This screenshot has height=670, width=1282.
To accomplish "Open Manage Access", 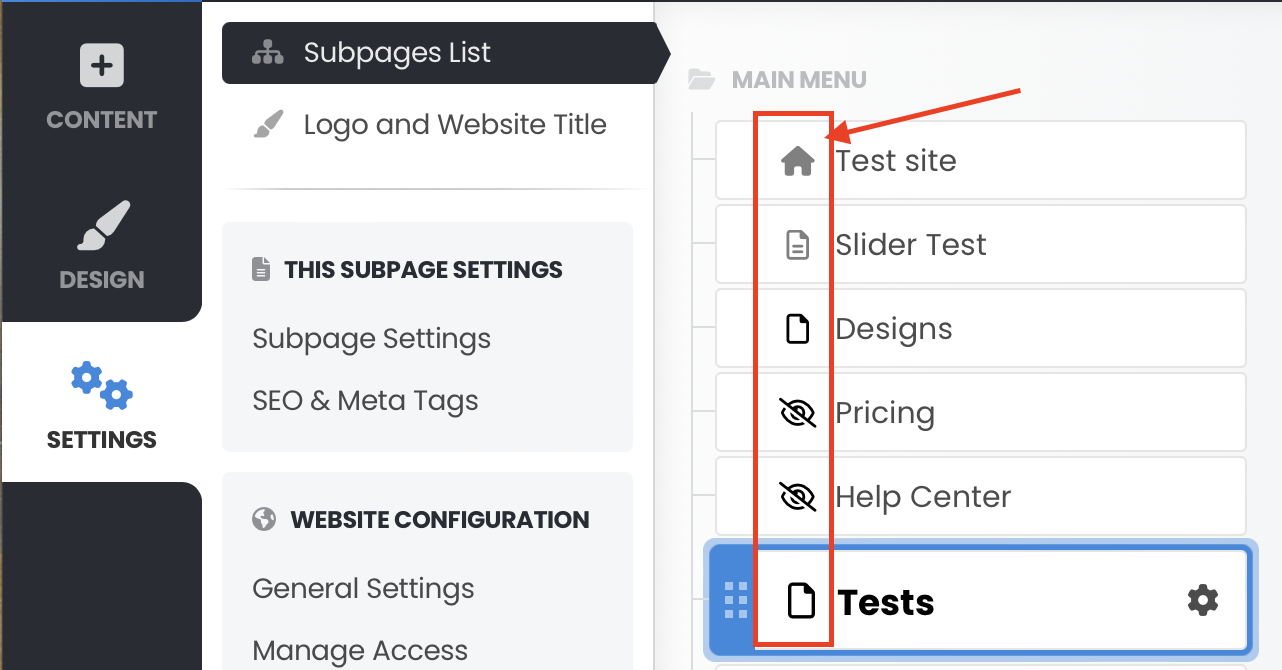I will click(x=360, y=651).
